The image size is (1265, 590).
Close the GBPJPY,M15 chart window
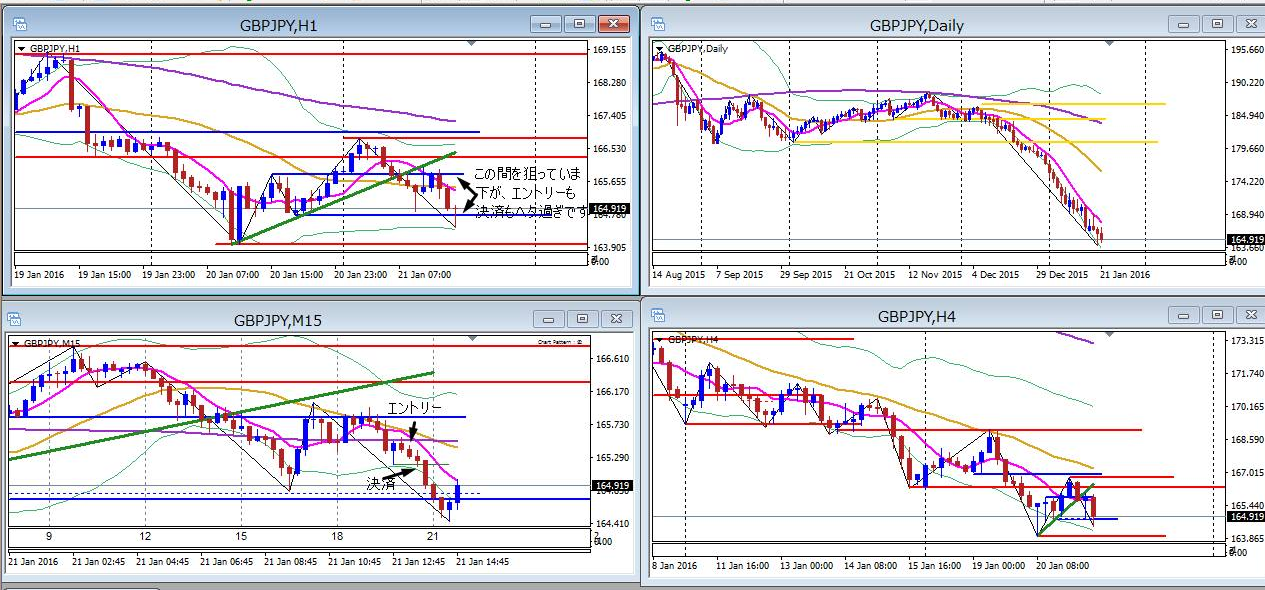tap(614, 319)
